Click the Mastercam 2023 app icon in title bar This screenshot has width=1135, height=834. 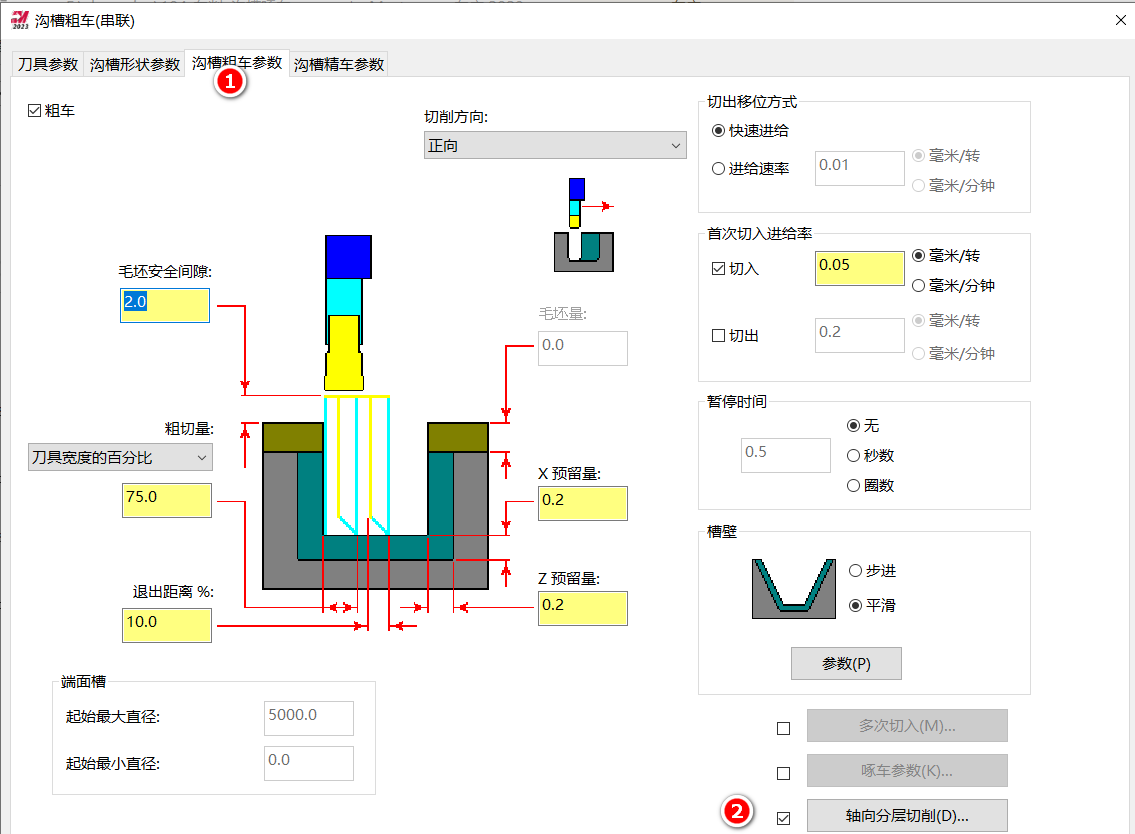coord(20,20)
